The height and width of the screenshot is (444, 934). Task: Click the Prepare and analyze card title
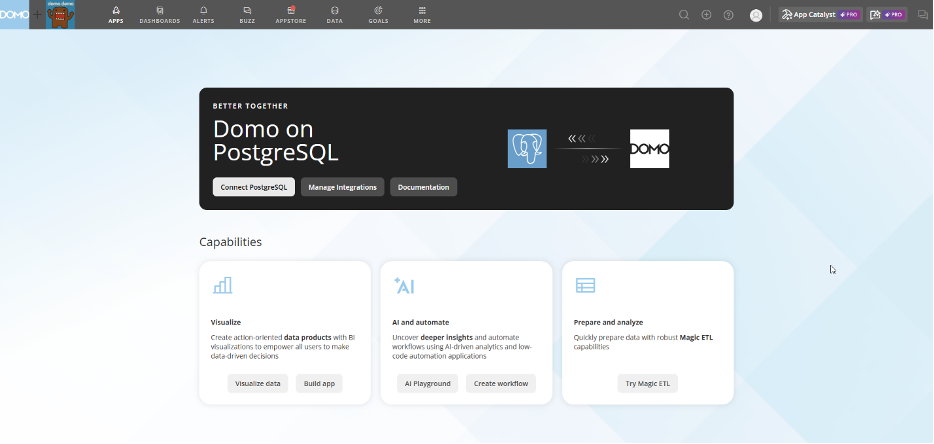click(608, 322)
